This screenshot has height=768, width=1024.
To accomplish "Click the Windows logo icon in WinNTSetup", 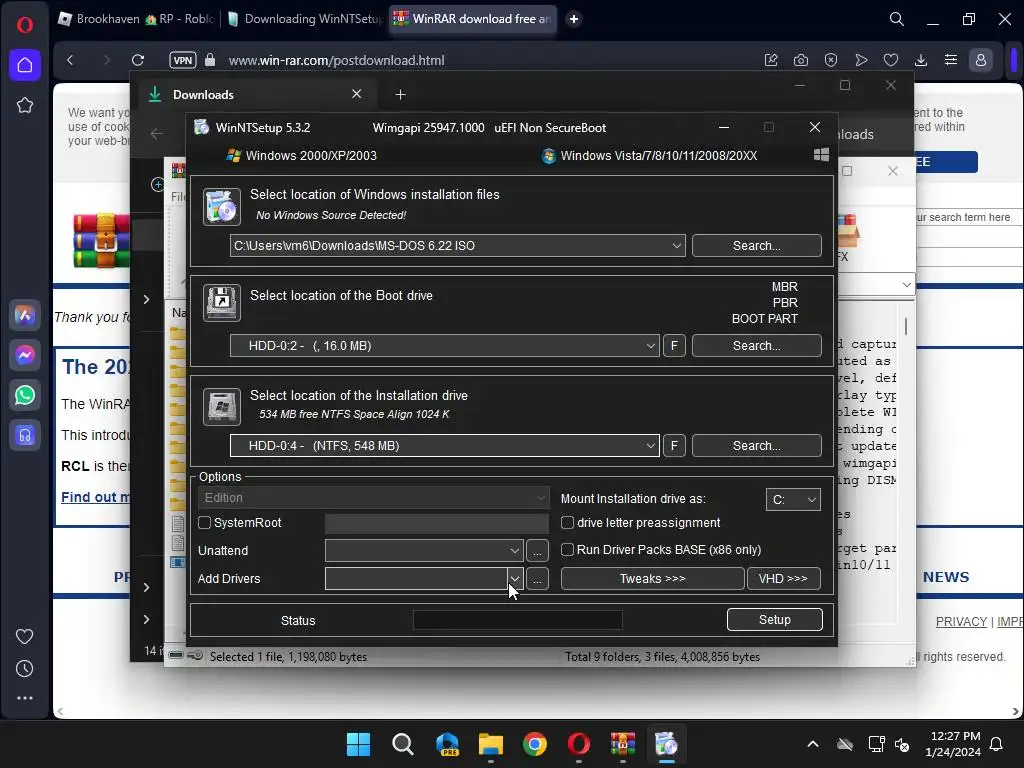I will [821, 155].
